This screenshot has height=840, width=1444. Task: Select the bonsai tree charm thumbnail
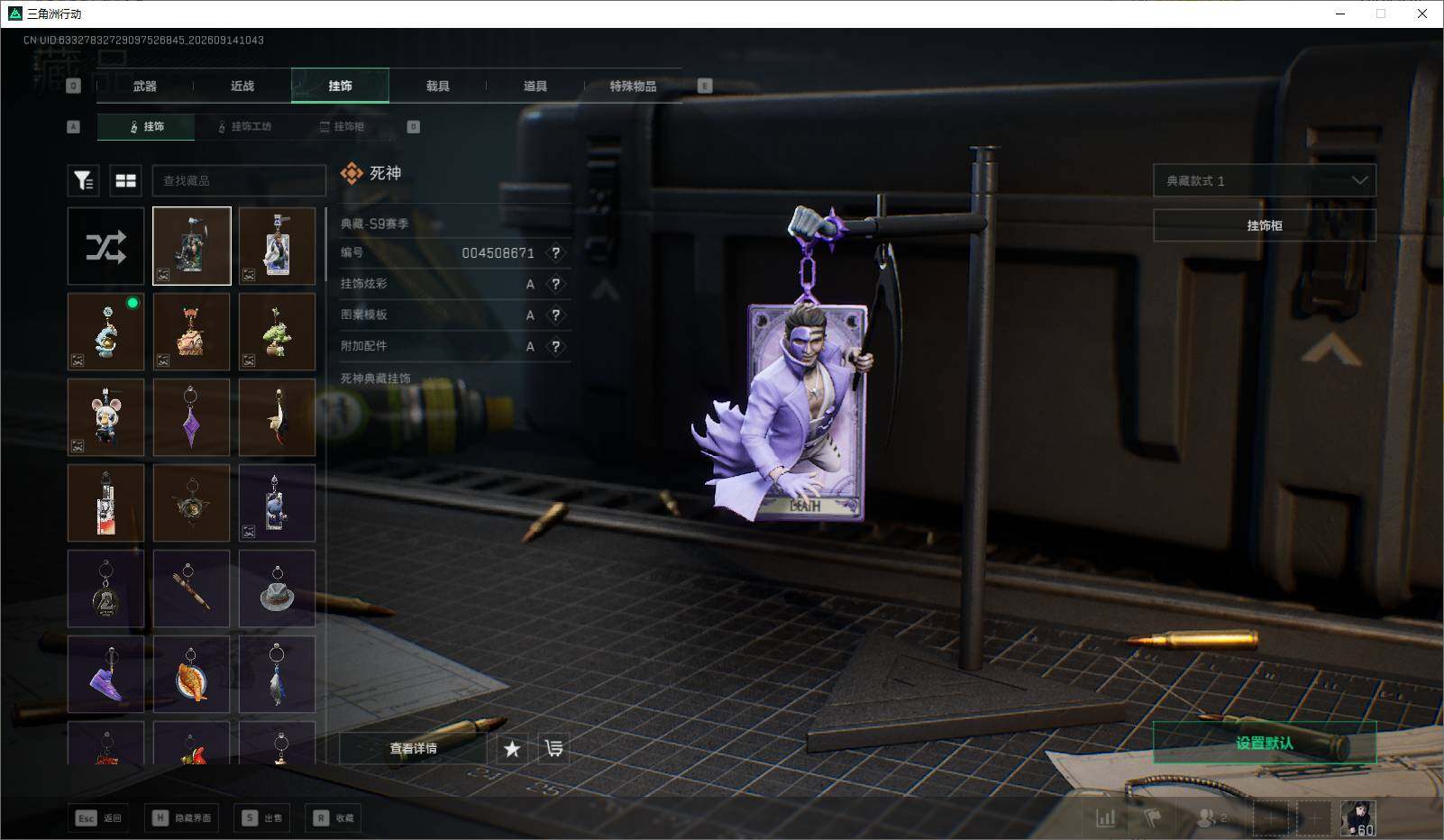[x=277, y=332]
